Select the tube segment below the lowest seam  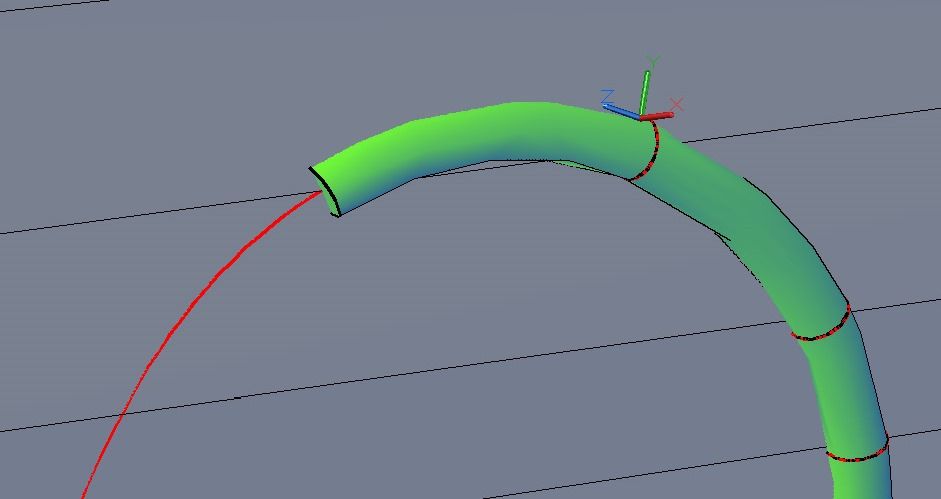pyautogui.click(x=858, y=480)
